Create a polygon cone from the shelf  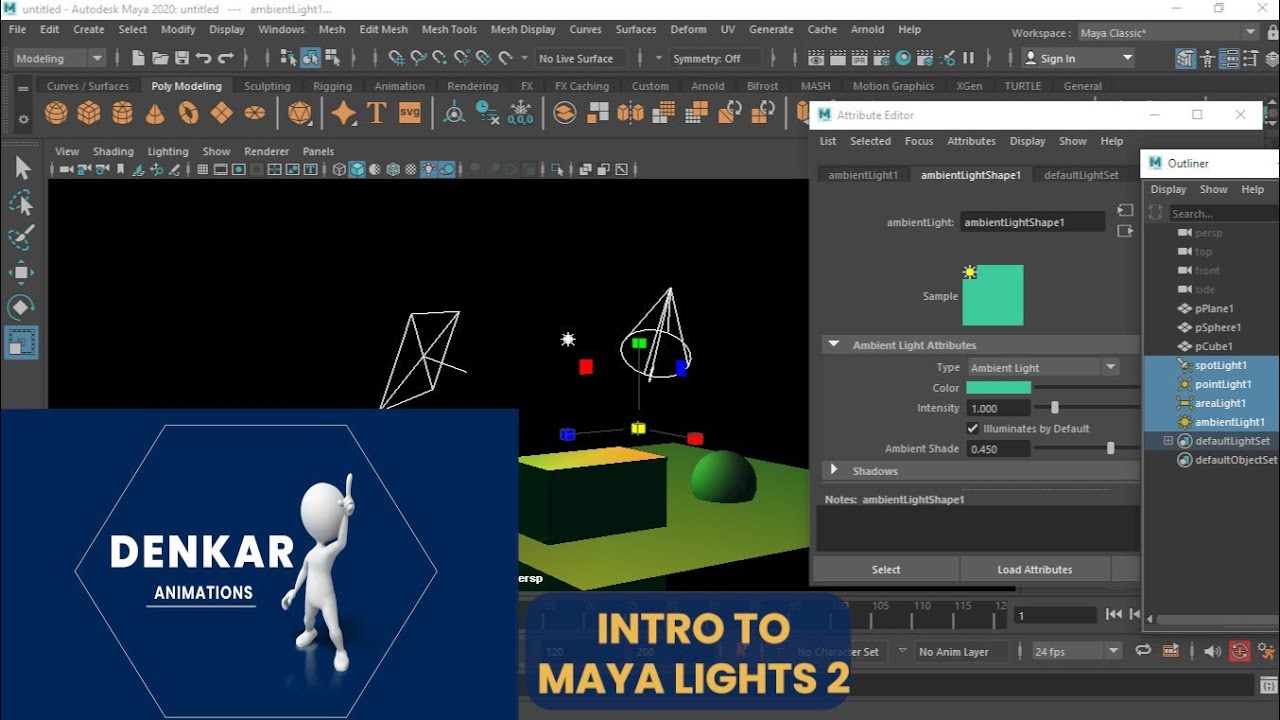pyautogui.click(x=155, y=113)
